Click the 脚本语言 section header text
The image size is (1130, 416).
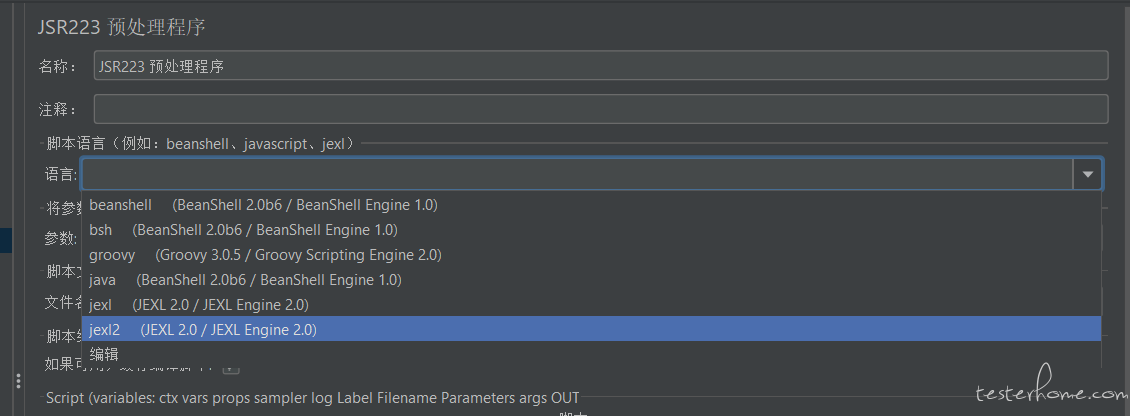click(x=201, y=143)
